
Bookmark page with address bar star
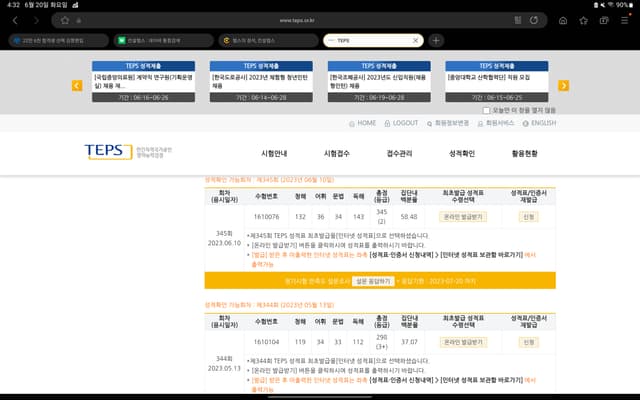(65, 20)
